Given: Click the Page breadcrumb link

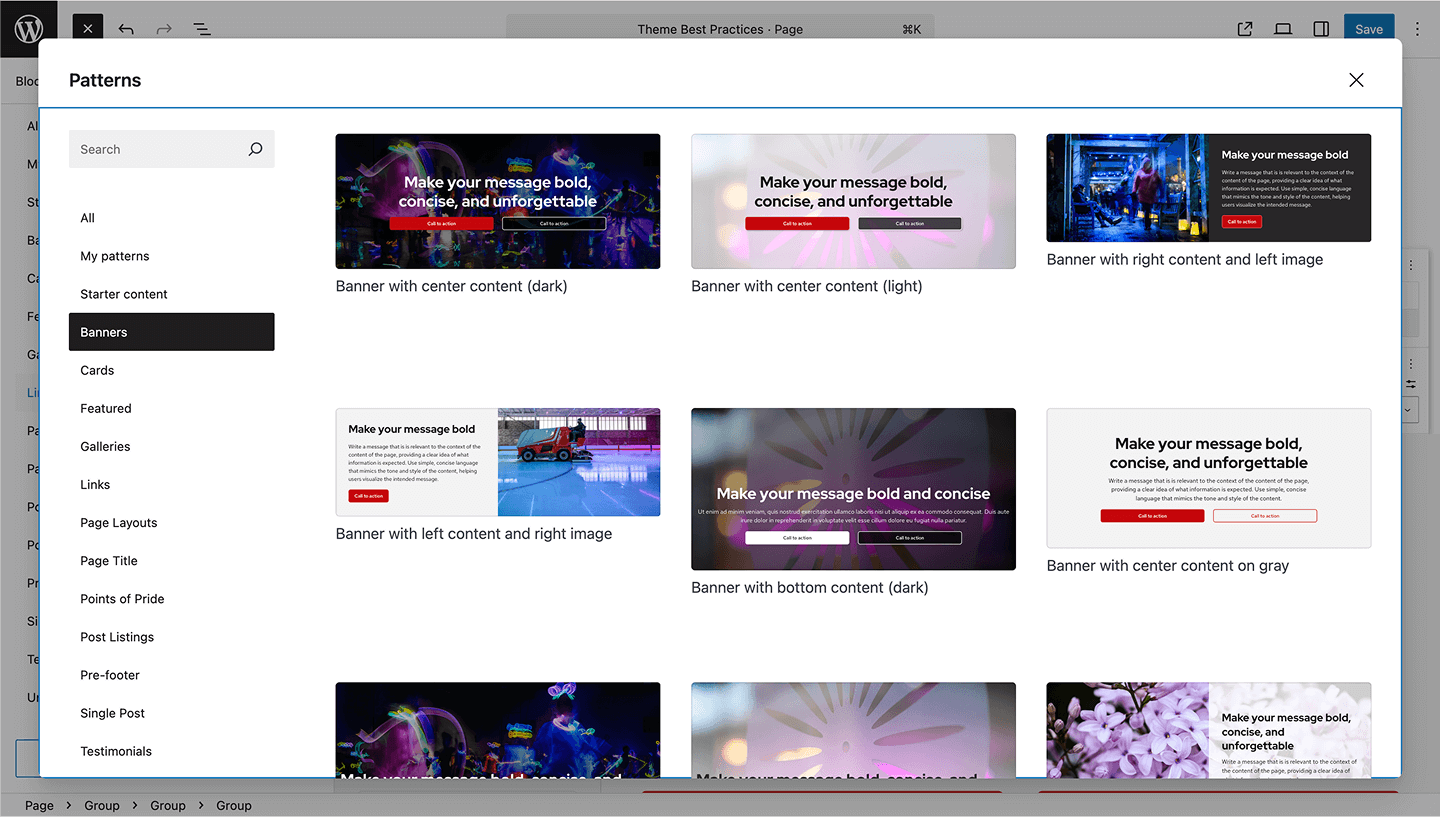Looking at the screenshot, I should (x=39, y=805).
